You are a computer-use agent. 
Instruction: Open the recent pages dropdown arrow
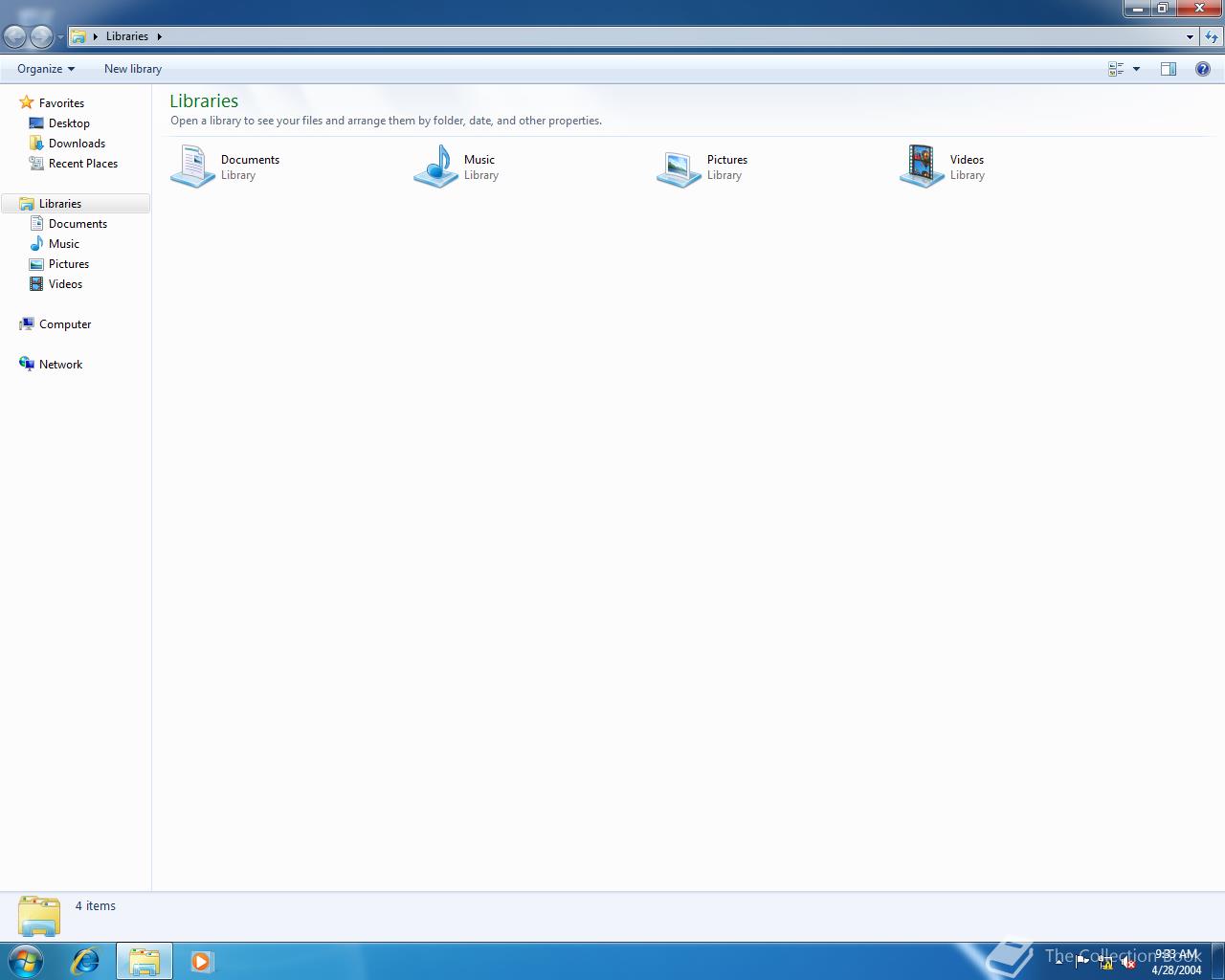click(x=60, y=37)
